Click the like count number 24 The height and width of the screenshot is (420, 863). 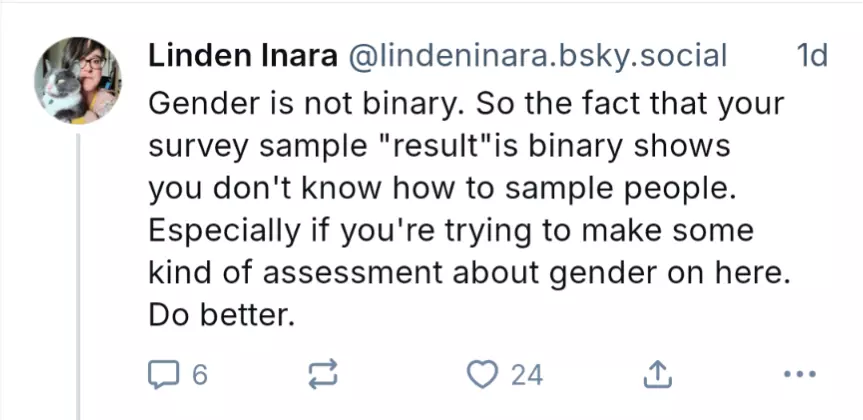click(x=527, y=375)
